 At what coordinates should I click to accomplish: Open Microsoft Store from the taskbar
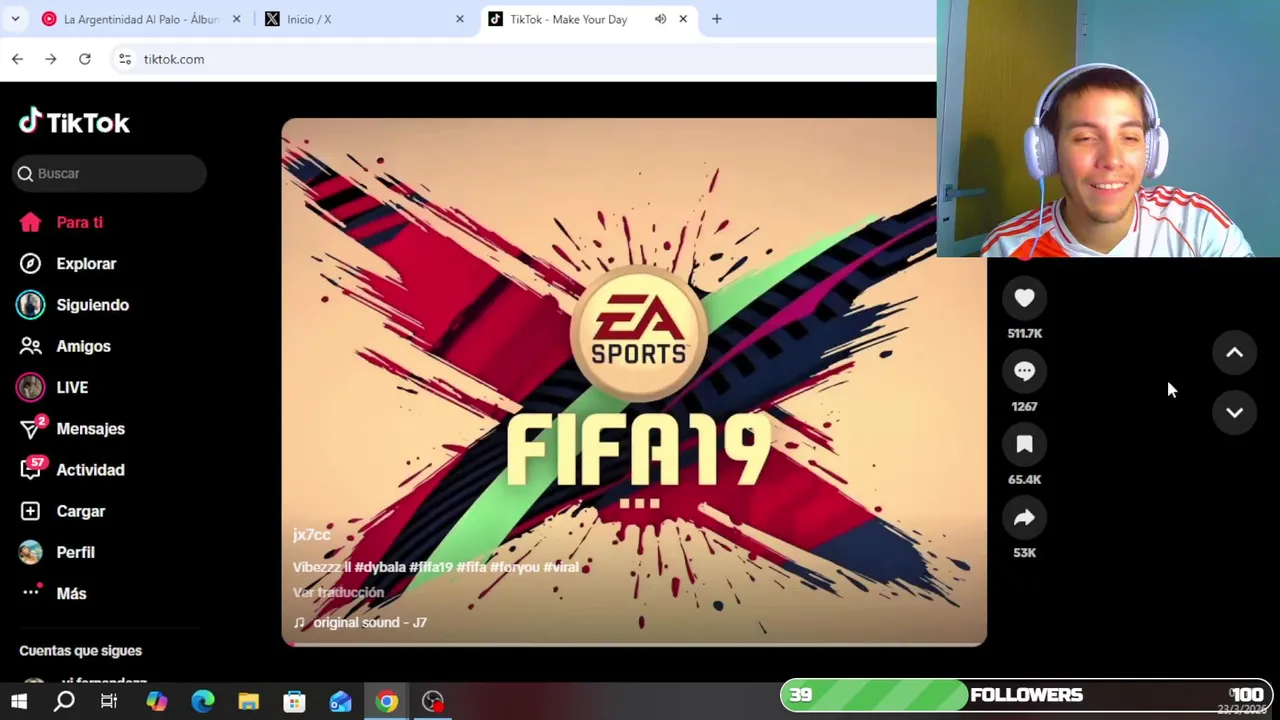[x=294, y=701]
